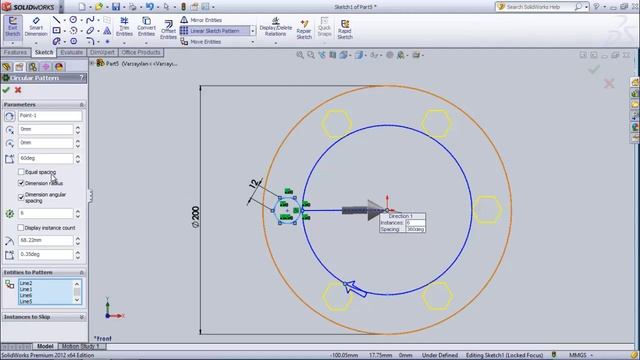Click the New document icon
The width and height of the screenshot is (640, 360).
pyautogui.click(x=82, y=7)
